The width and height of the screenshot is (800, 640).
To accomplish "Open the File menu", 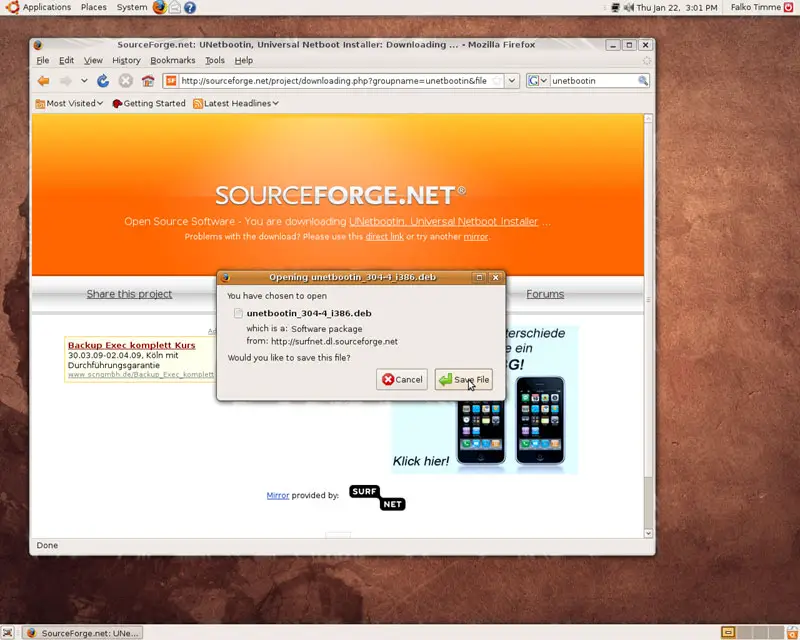I will tap(43, 60).
